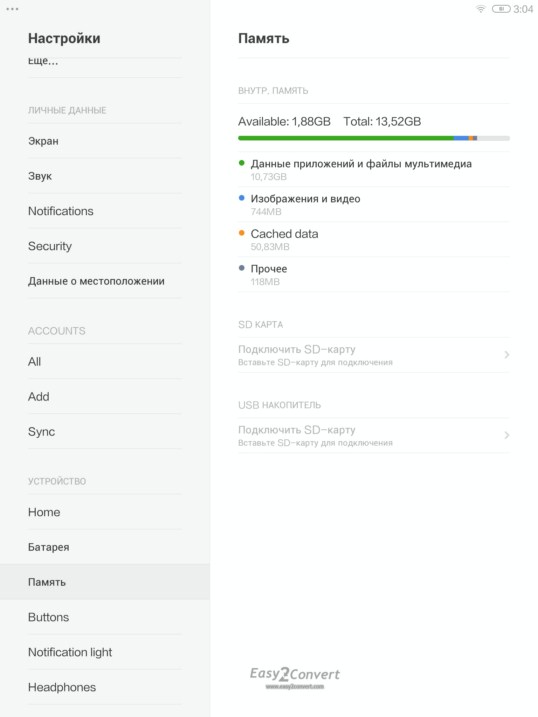
Task: Tap the three-dot overflow icon top left
Action: 12,9
